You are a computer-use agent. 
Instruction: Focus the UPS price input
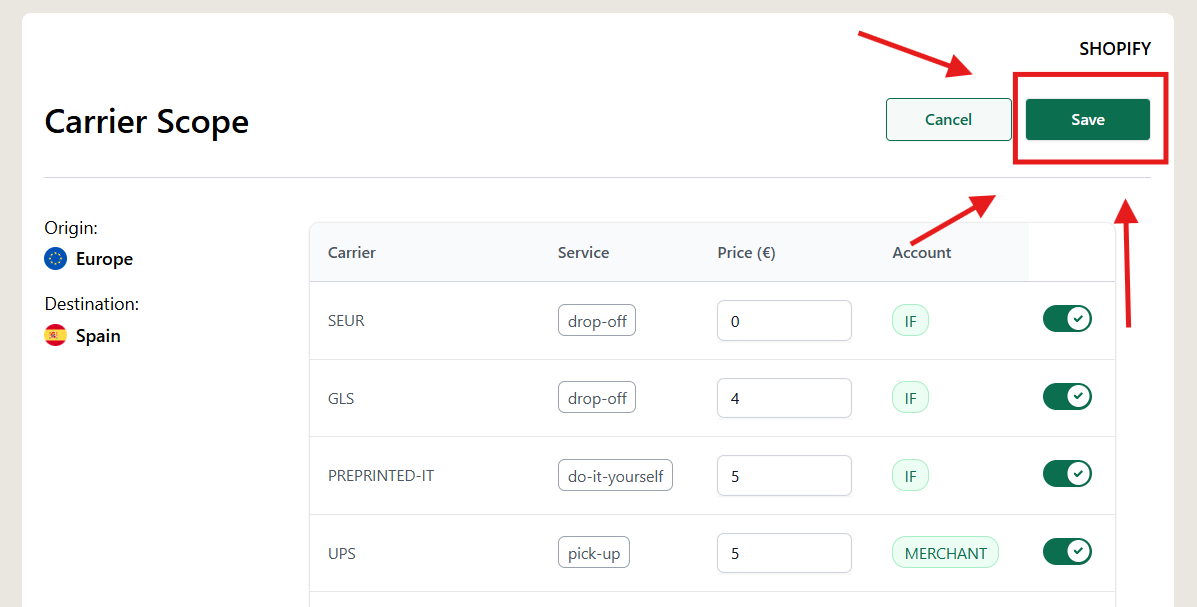coord(784,553)
